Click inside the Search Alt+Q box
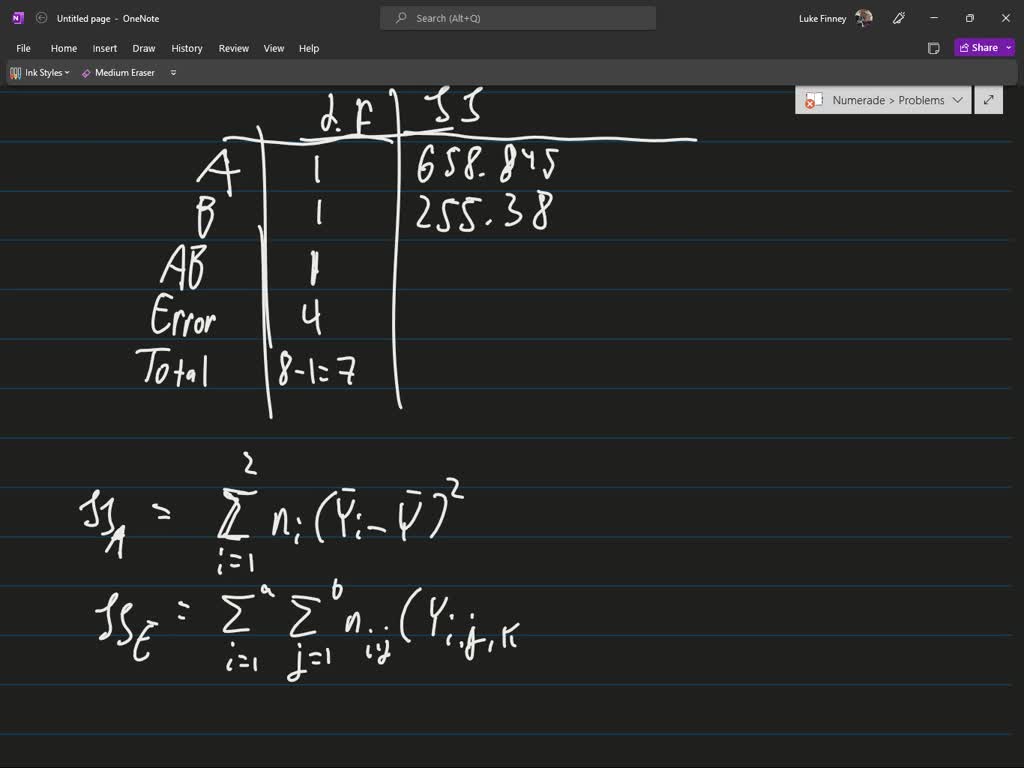The height and width of the screenshot is (768, 1024). [x=517, y=17]
